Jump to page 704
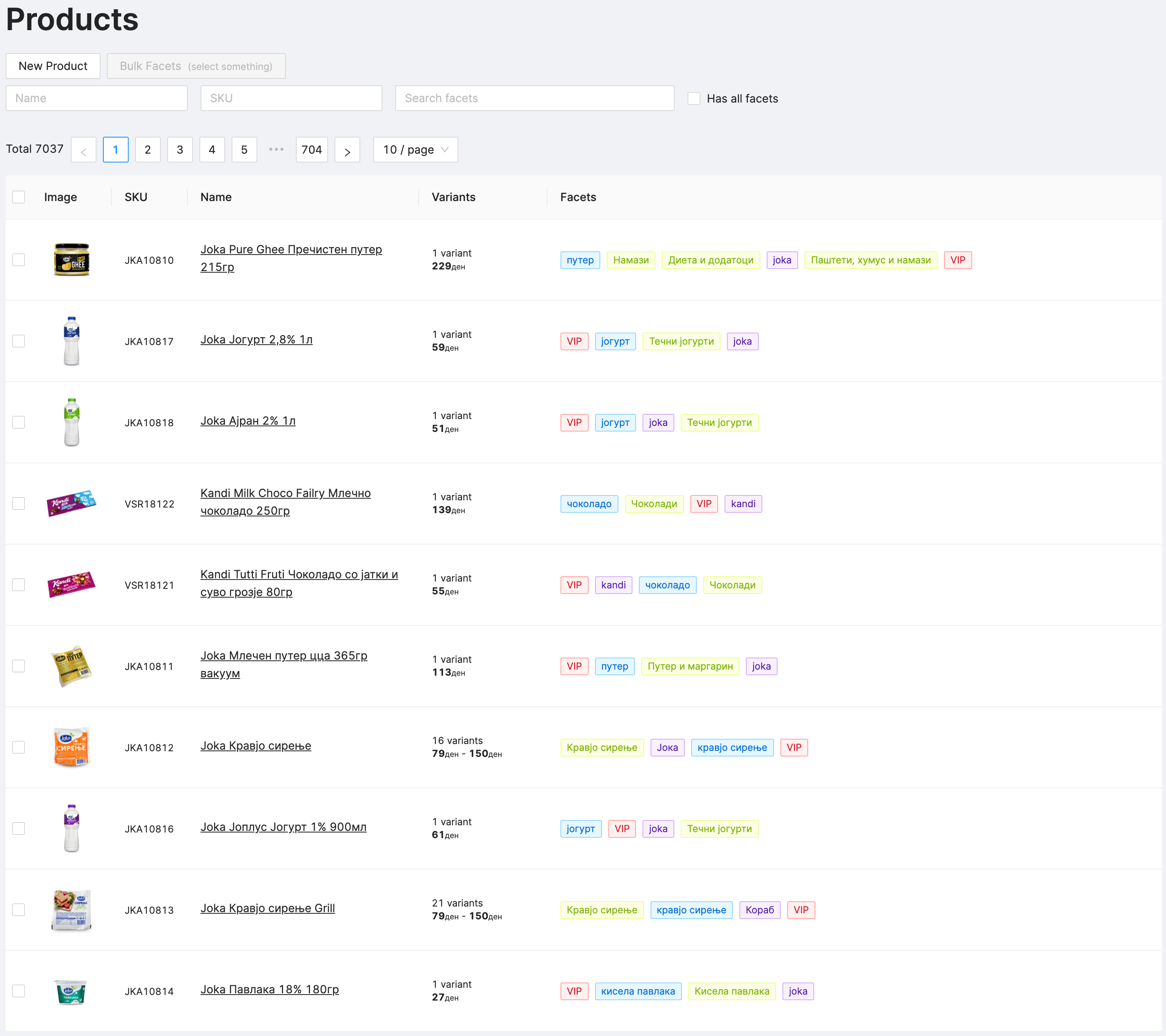This screenshot has width=1166, height=1036. click(312, 150)
